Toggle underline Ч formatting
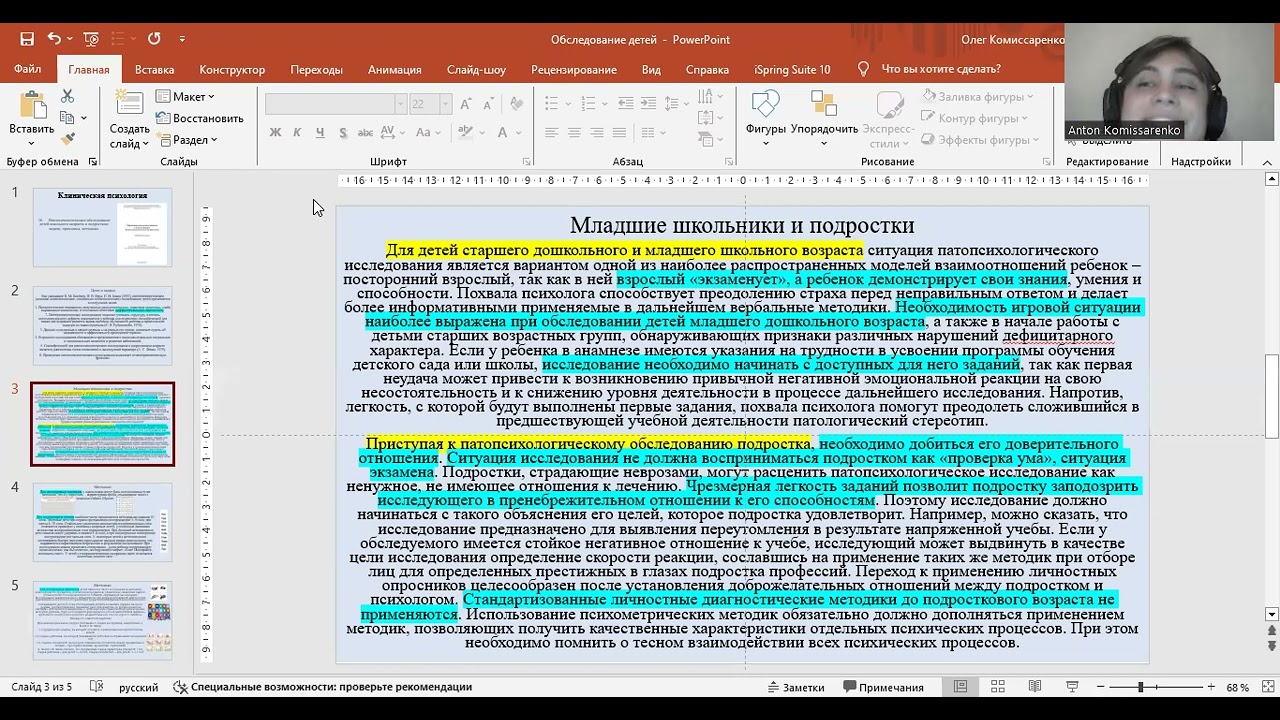The width and height of the screenshot is (1280, 720). click(x=320, y=132)
